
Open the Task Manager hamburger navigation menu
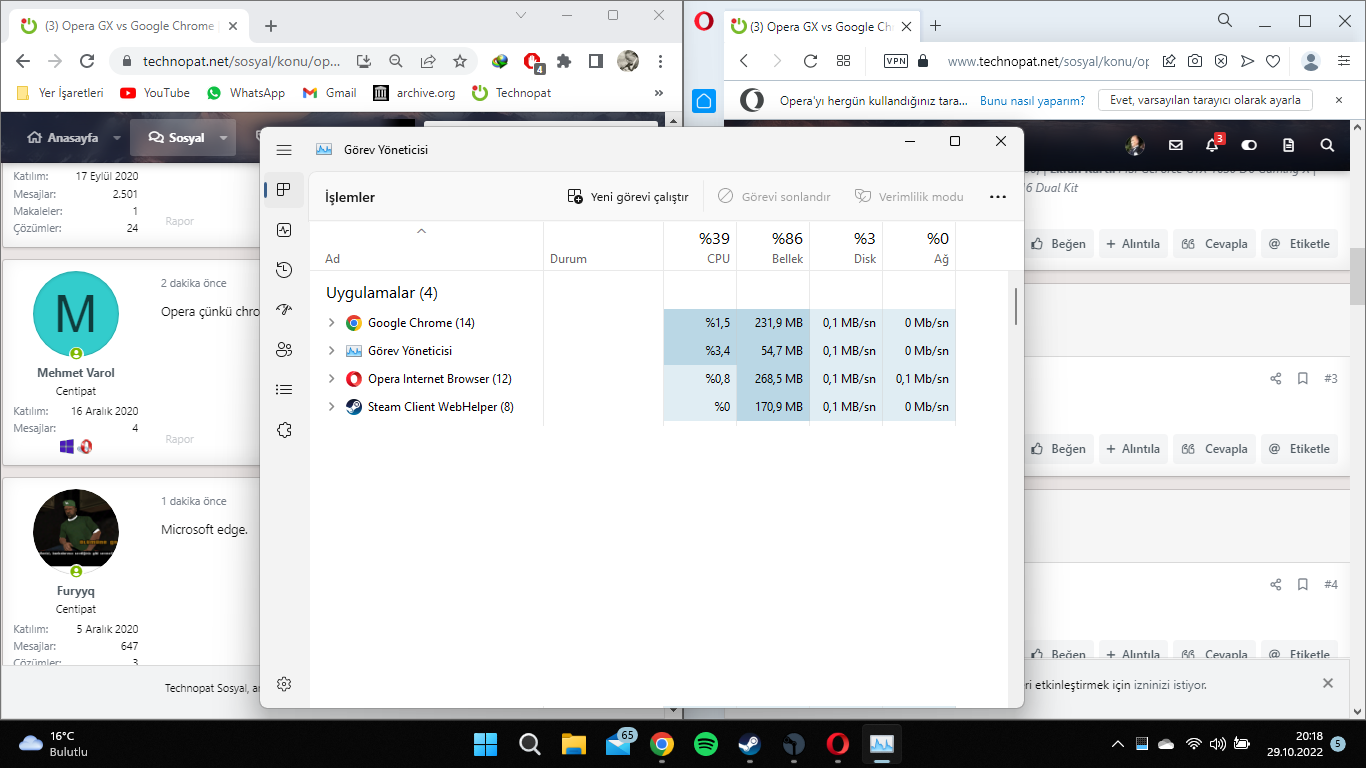click(284, 150)
